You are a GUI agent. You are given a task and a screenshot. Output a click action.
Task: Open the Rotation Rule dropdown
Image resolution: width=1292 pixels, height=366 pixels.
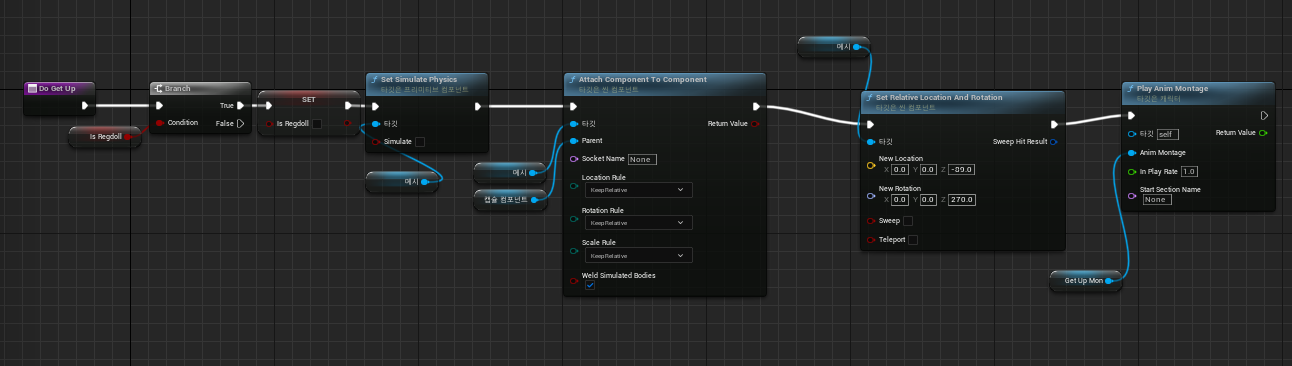pos(638,222)
